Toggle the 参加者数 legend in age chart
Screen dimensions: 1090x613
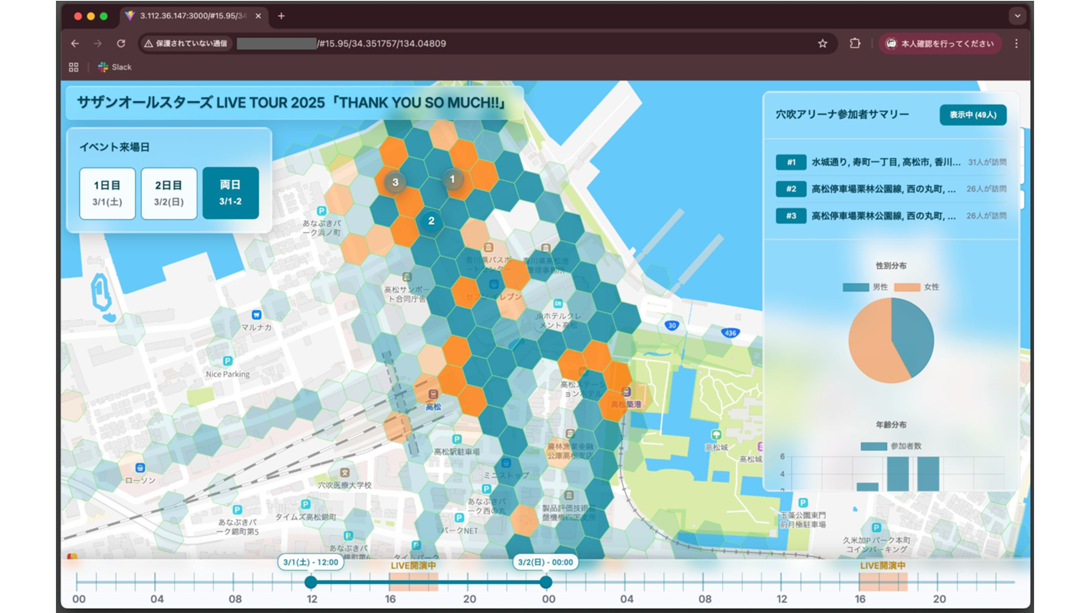click(895, 446)
